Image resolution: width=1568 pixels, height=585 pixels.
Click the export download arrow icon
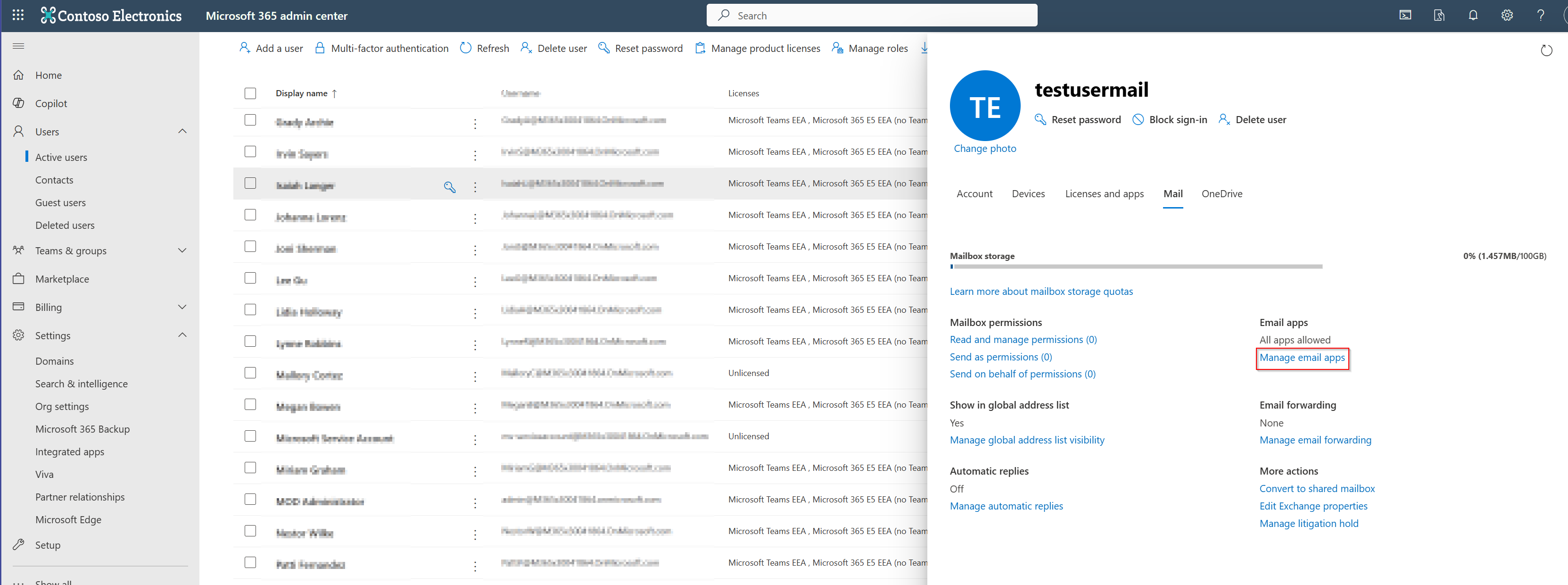click(924, 48)
